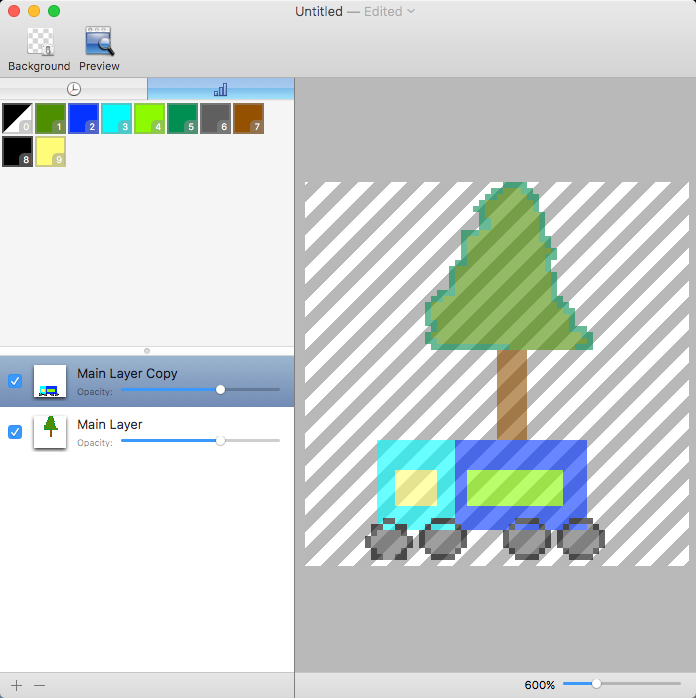Click the Main Layer Copy opacity slider

[x=220, y=389]
